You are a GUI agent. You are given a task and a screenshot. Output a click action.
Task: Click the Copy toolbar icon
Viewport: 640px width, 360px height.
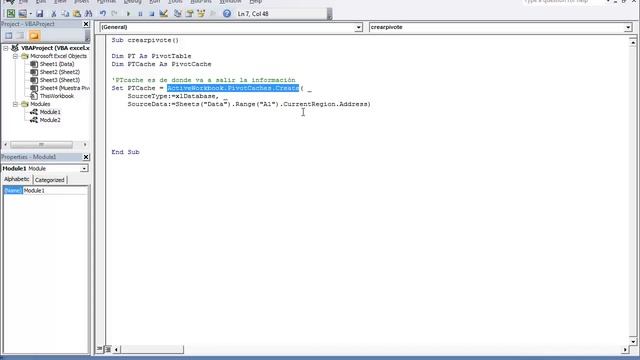point(65,13)
